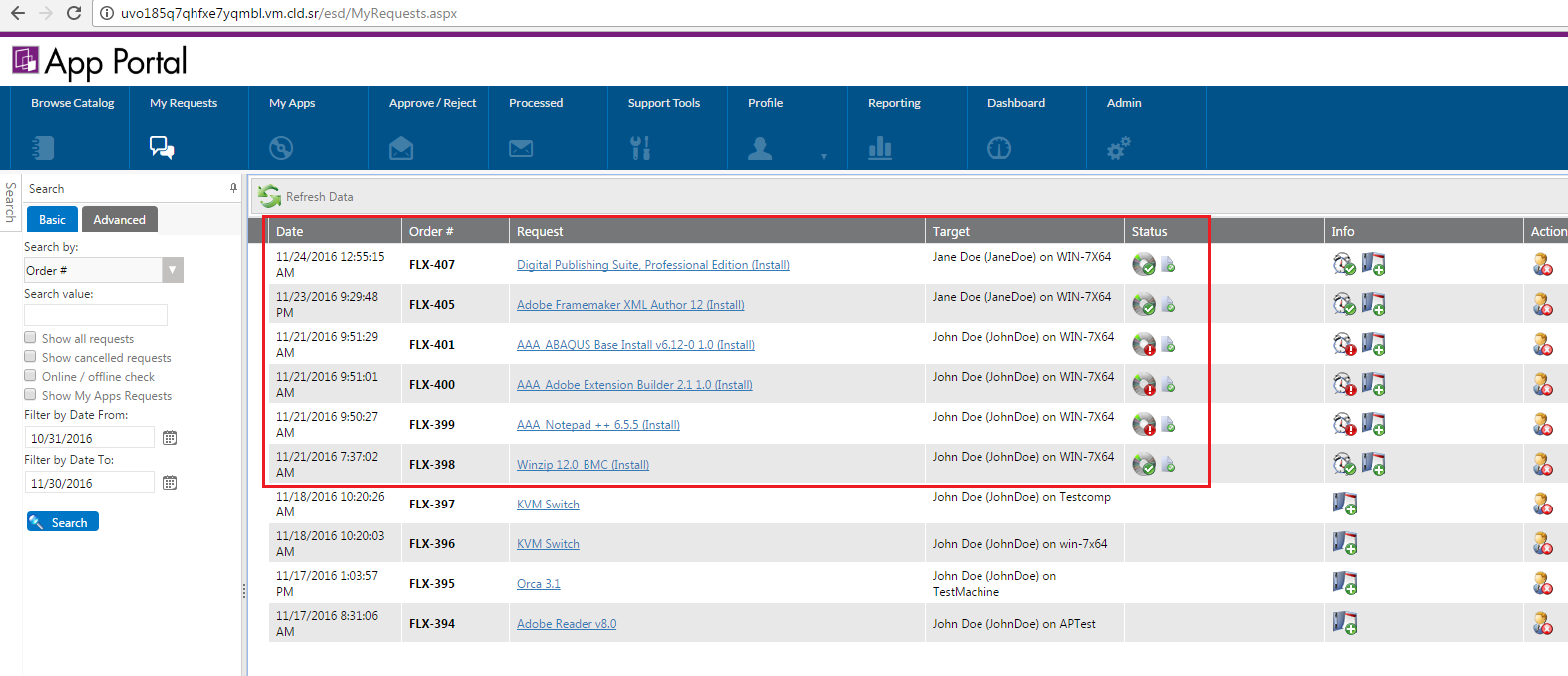This screenshot has height=676, width=1568.
Task: Reload the page using browser refresh button
Action: click(x=73, y=13)
